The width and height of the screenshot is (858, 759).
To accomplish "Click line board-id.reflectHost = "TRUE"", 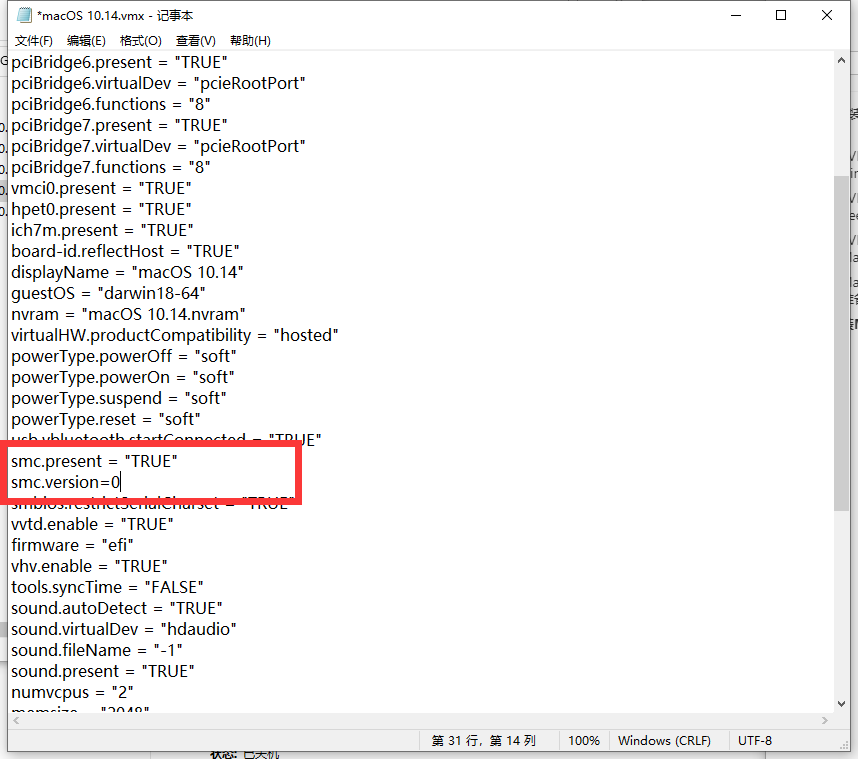I will 125,251.
